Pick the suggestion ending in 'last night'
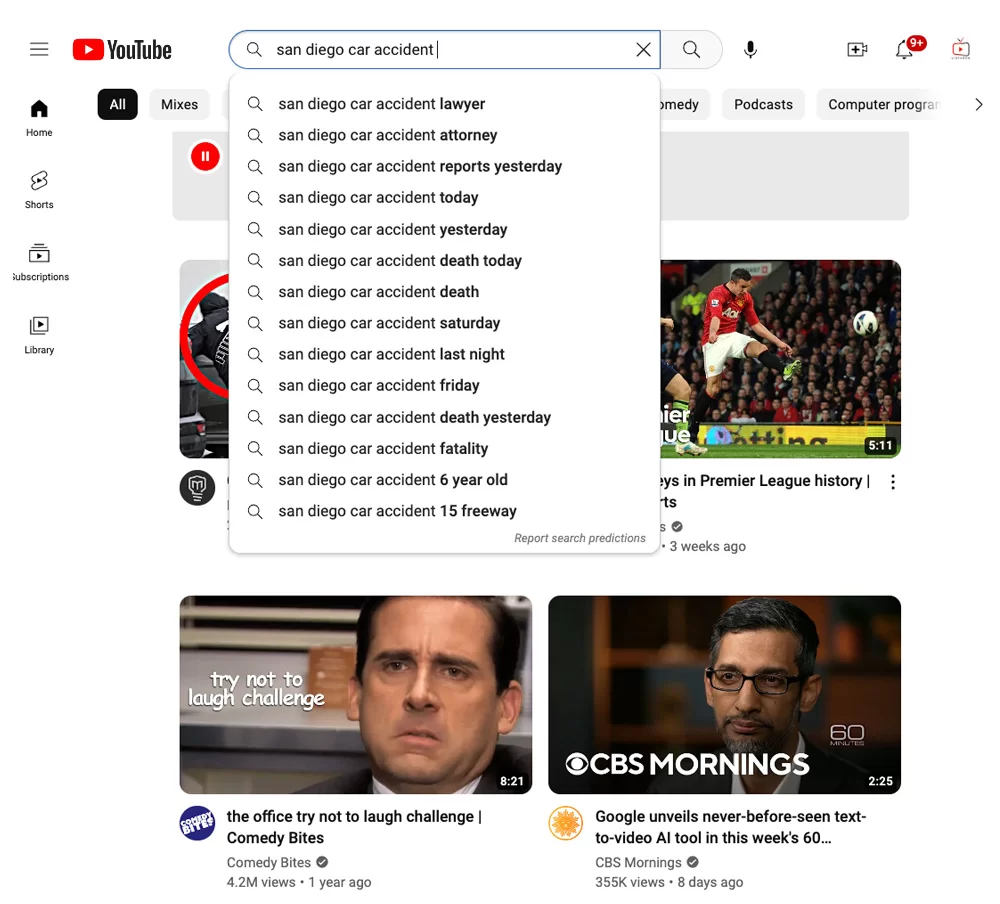The image size is (1000, 904). [x=445, y=355]
